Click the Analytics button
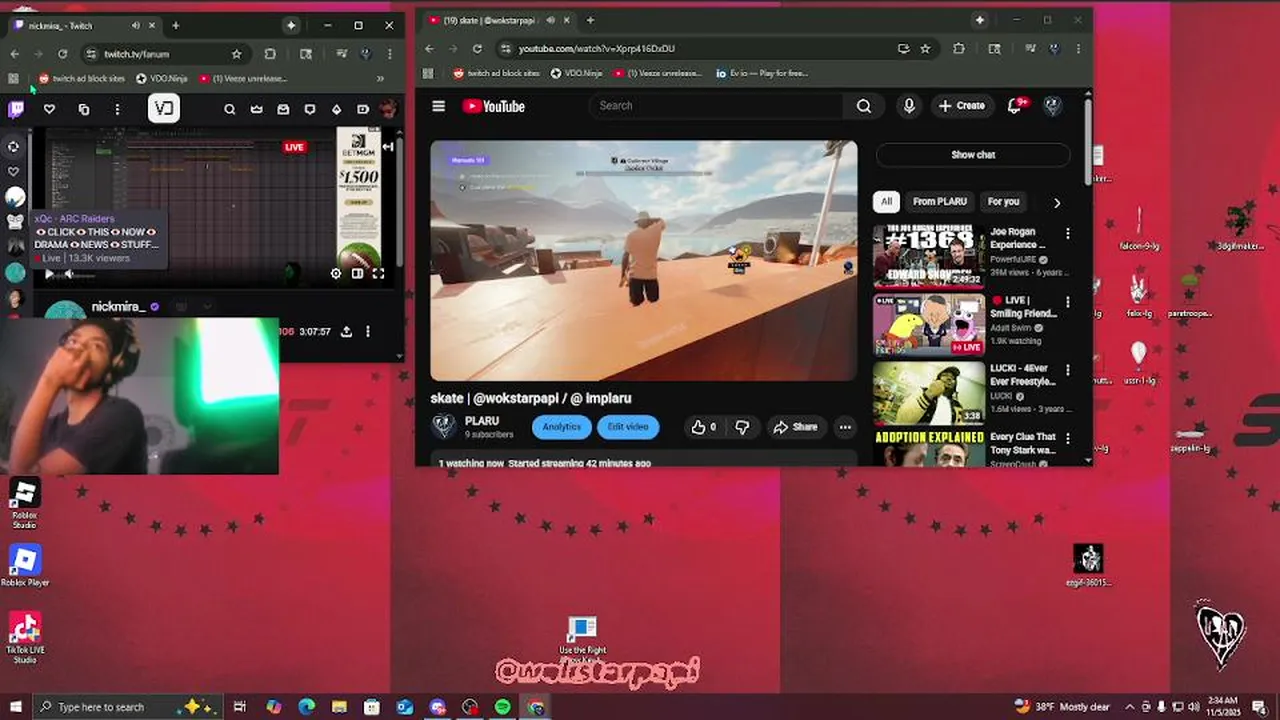The width and height of the screenshot is (1280, 720). point(561,427)
